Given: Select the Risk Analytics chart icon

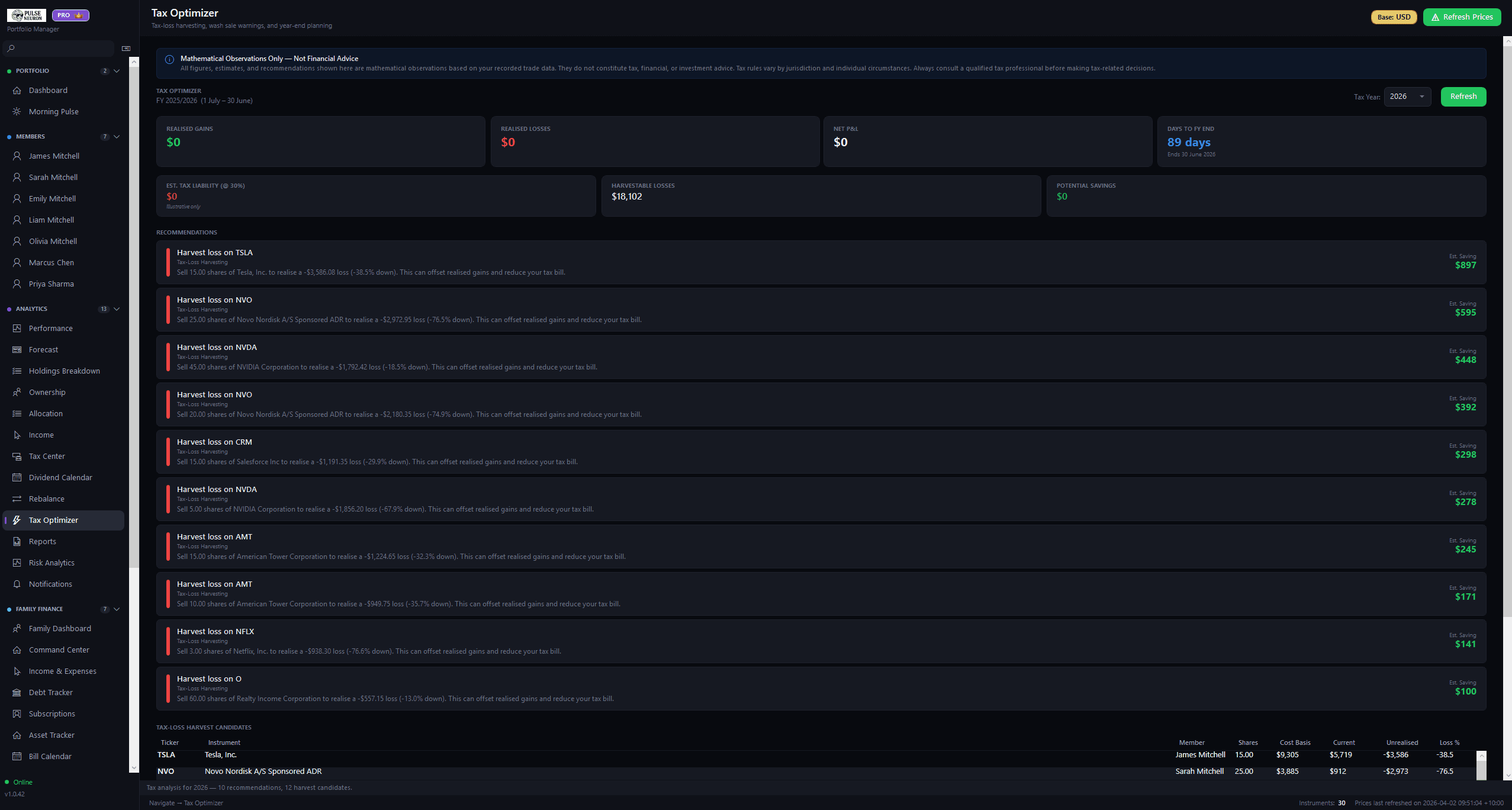Looking at the screenshot, I should [x=17, y=562].
